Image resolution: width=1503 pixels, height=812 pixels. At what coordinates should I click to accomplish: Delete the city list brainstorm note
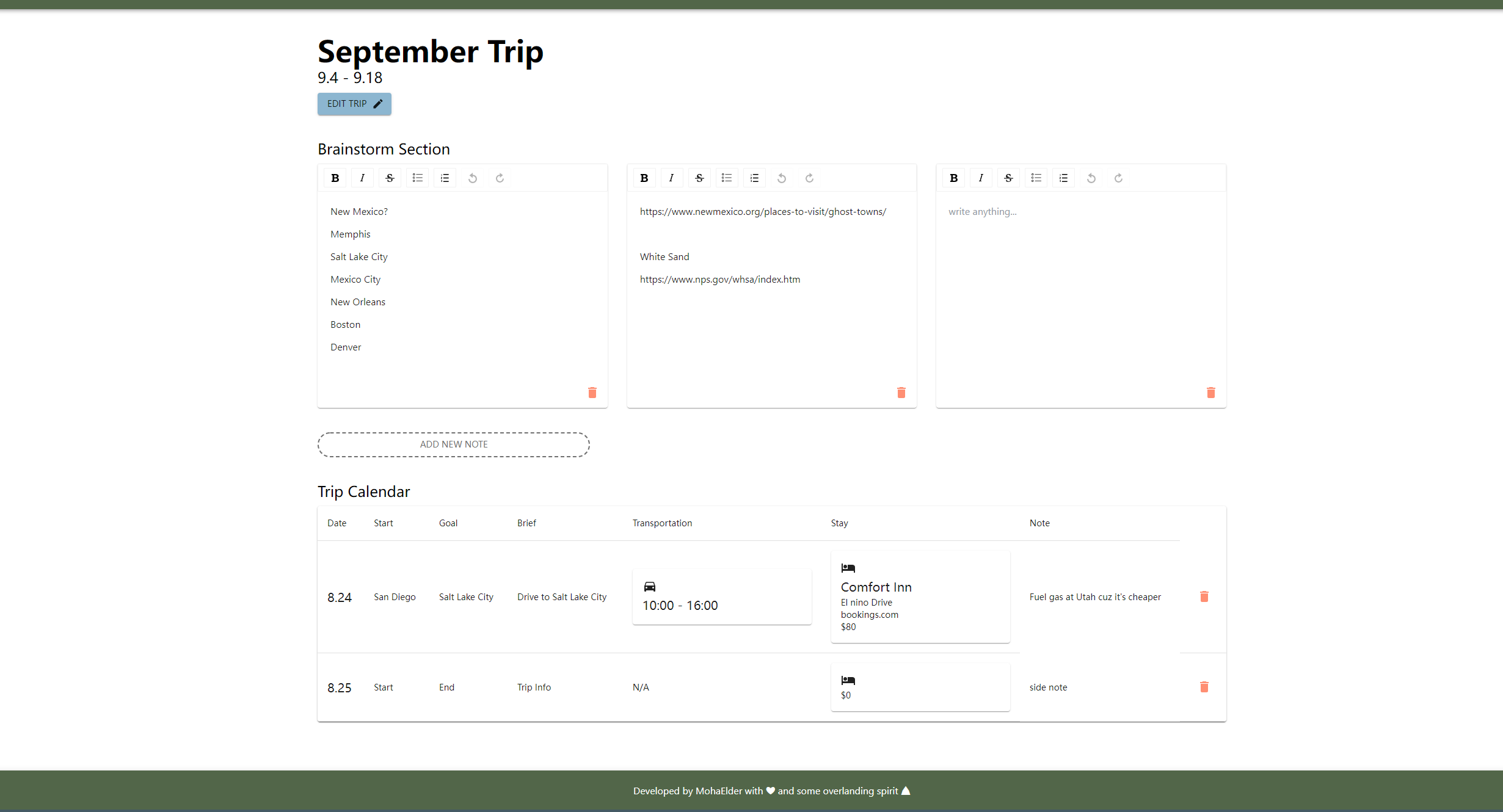(592, 392)
